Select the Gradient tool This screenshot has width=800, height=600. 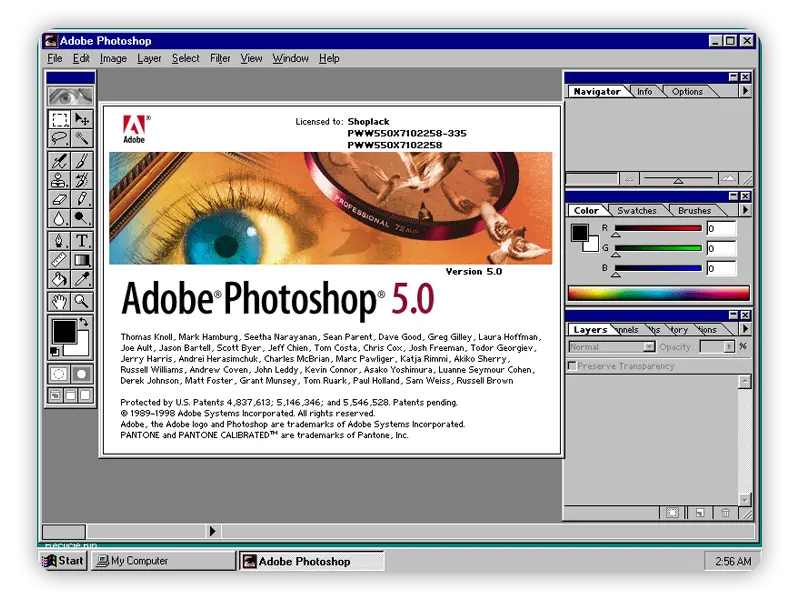(x=82, y=260)
